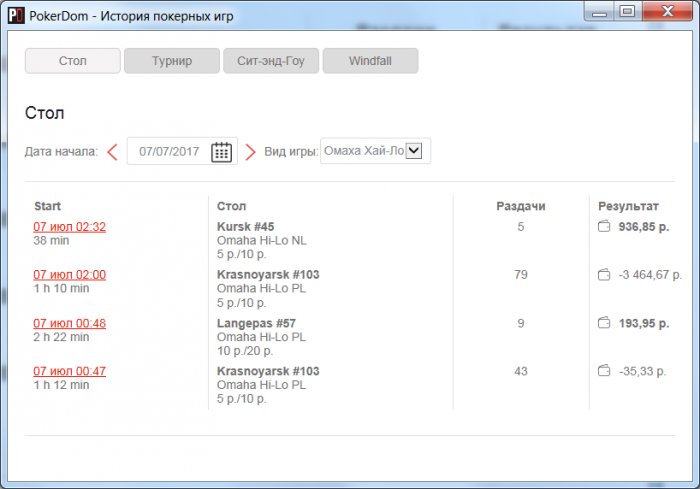Click the Раздачи column header
The height and width of the screenshot is (489, 700).
pyautogui.click(x=521, y=206)
